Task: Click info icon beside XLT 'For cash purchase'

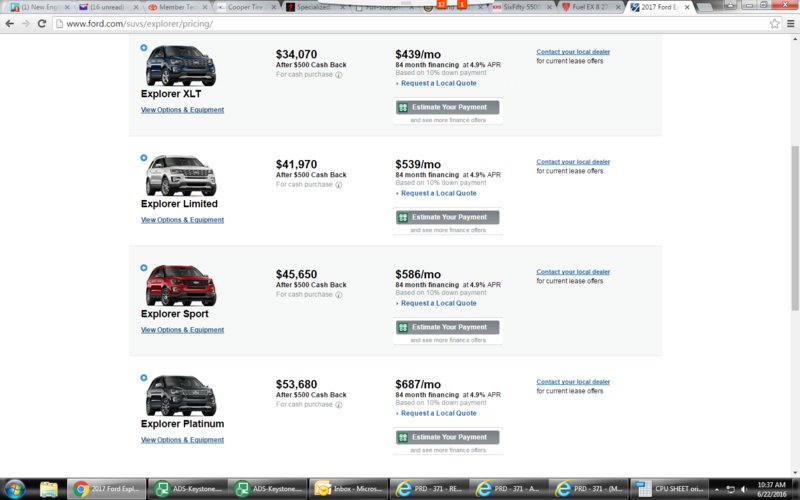Action: click(339, 75)
